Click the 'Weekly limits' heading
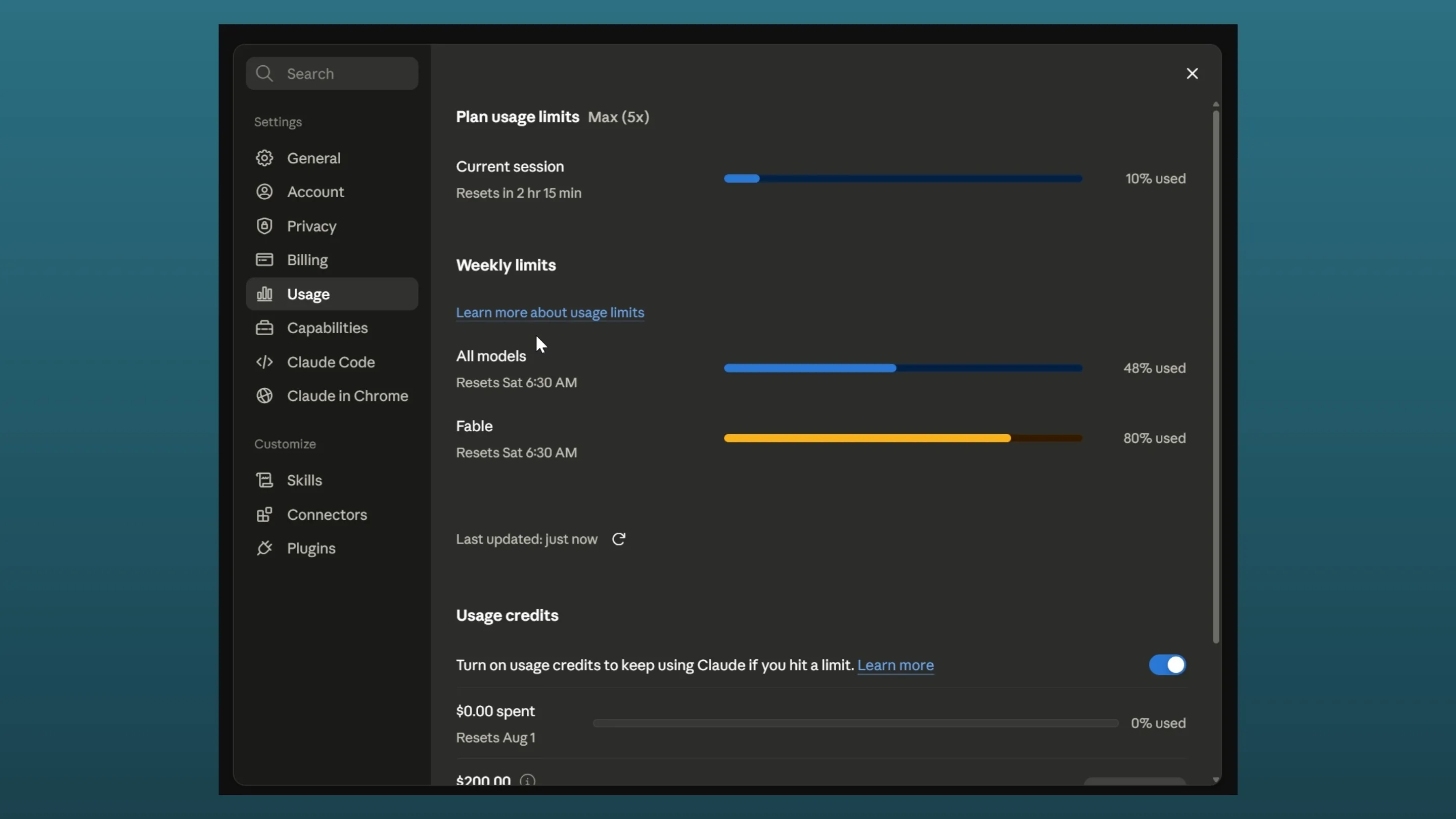The width and height of the screenshot is (1456, 819). pos(506,265)
